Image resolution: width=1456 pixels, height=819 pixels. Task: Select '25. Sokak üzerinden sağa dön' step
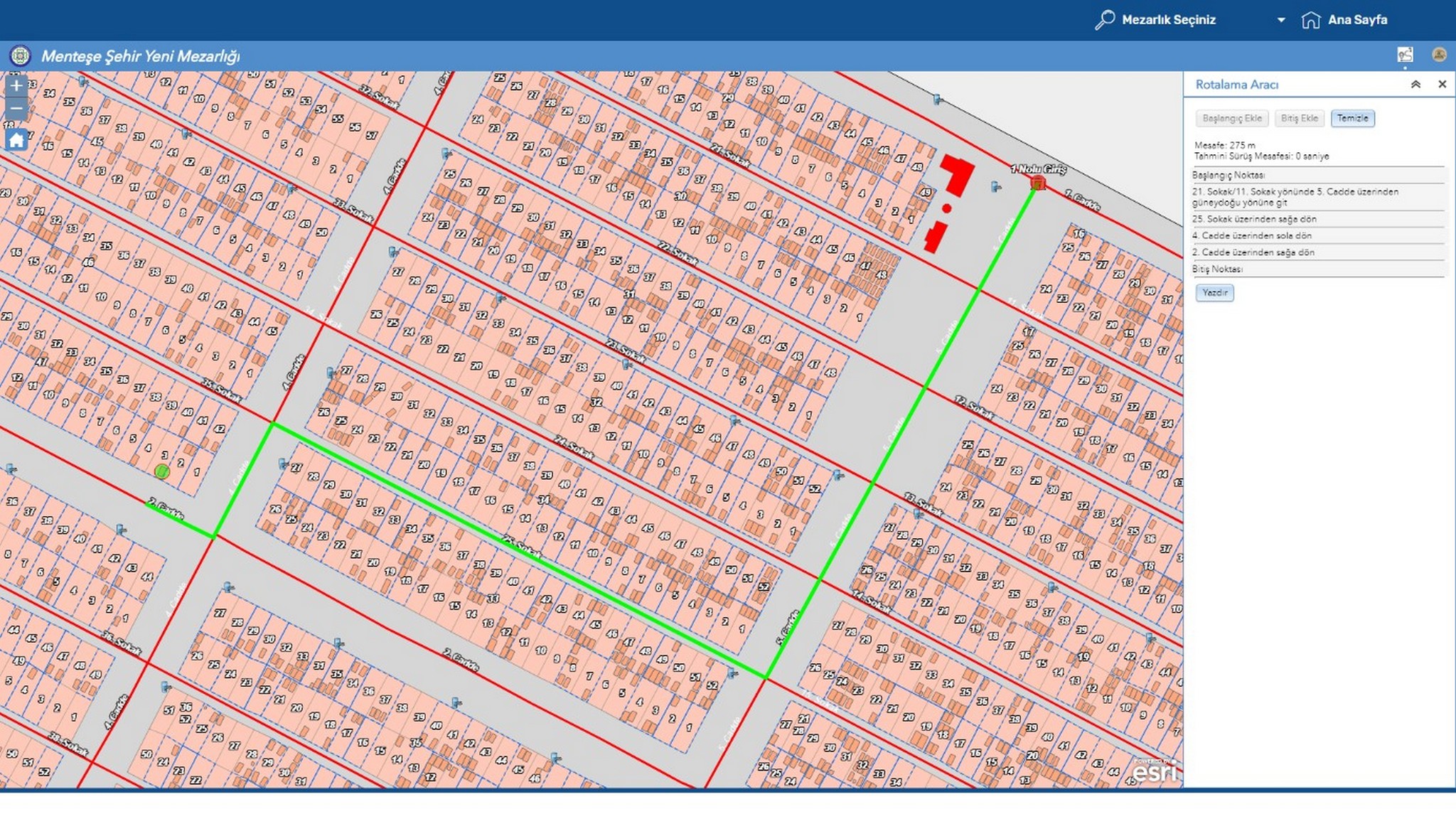[x=1319, y=219]
